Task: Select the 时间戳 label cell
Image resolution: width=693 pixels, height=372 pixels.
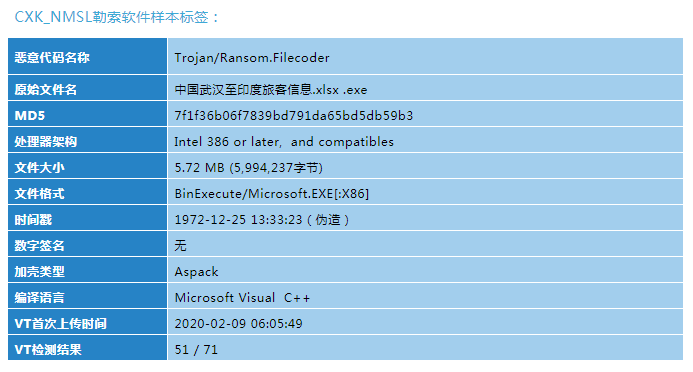Action: coord(88,218)
